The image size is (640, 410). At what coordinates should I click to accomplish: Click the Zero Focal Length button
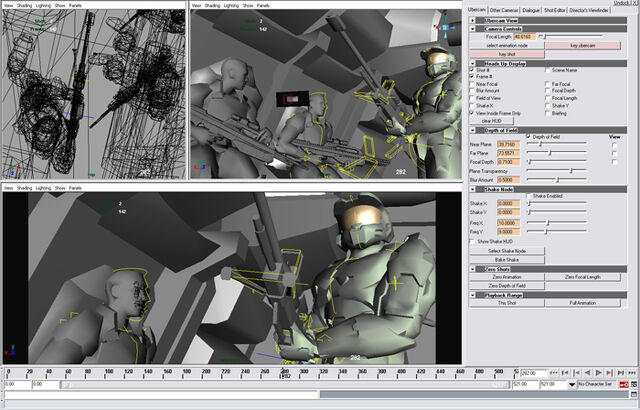583,277
